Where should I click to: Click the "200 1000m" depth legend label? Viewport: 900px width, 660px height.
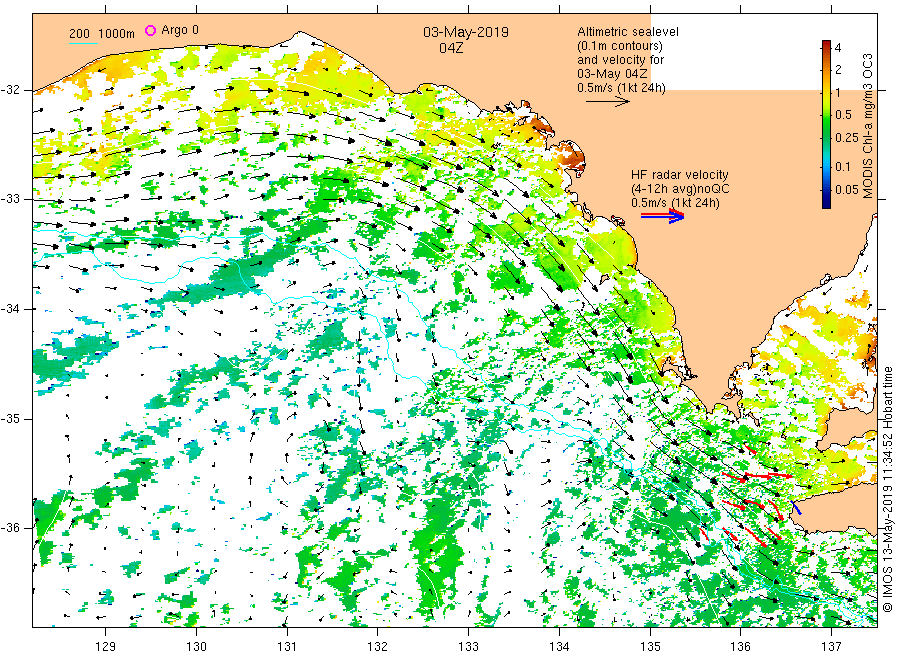(102, 33)
